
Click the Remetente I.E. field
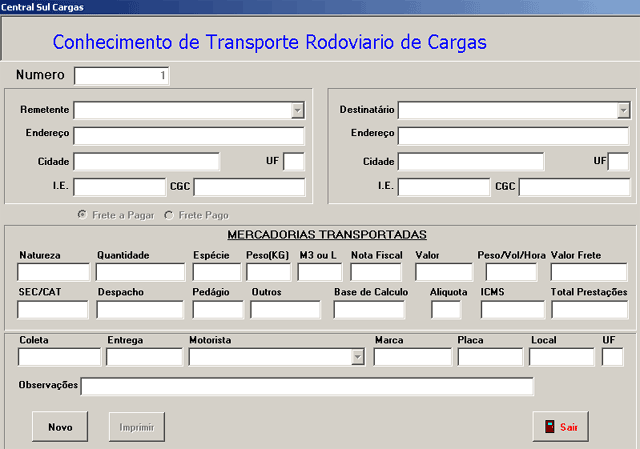120,187
